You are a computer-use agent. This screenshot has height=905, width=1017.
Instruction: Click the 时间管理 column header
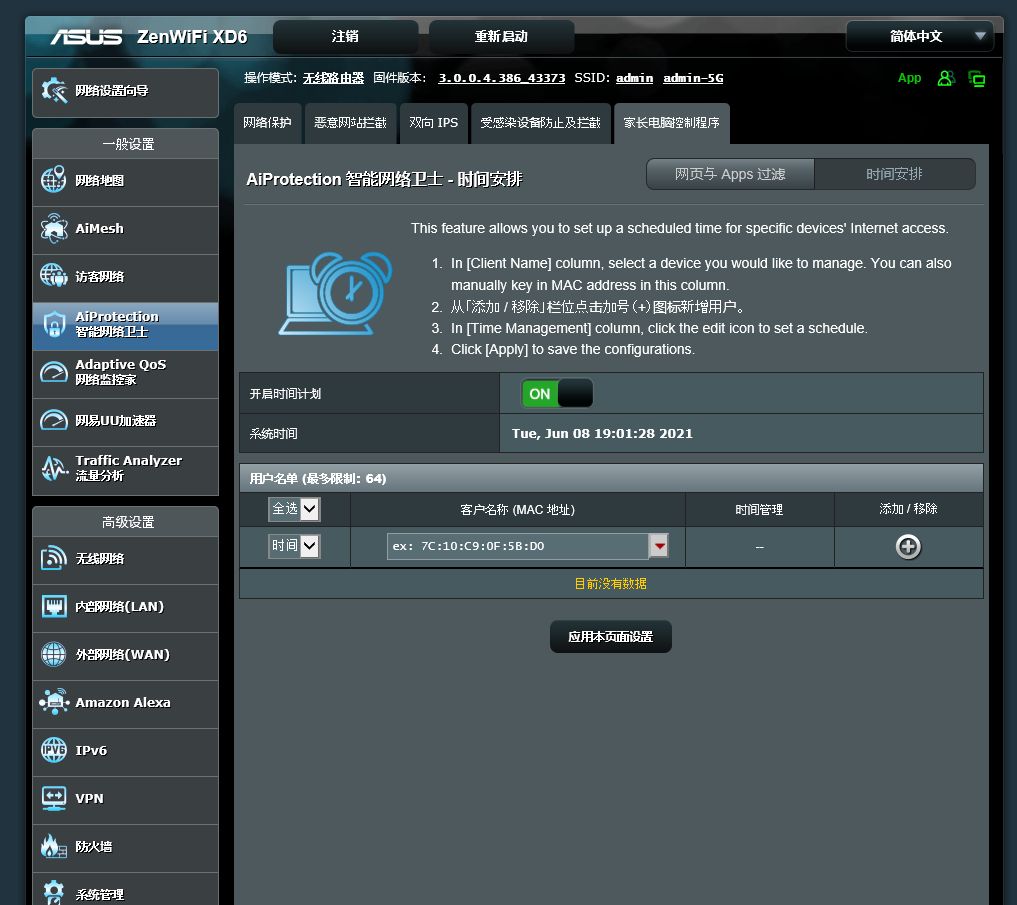tap(759, 510)
